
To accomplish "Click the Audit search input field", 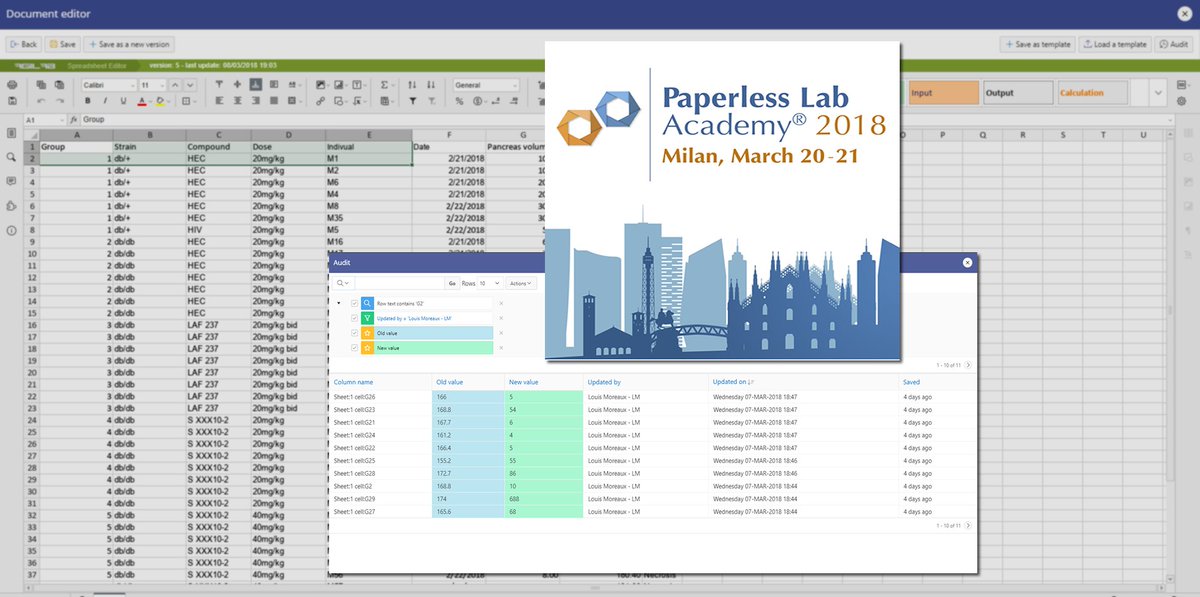I will pos(400,283).
